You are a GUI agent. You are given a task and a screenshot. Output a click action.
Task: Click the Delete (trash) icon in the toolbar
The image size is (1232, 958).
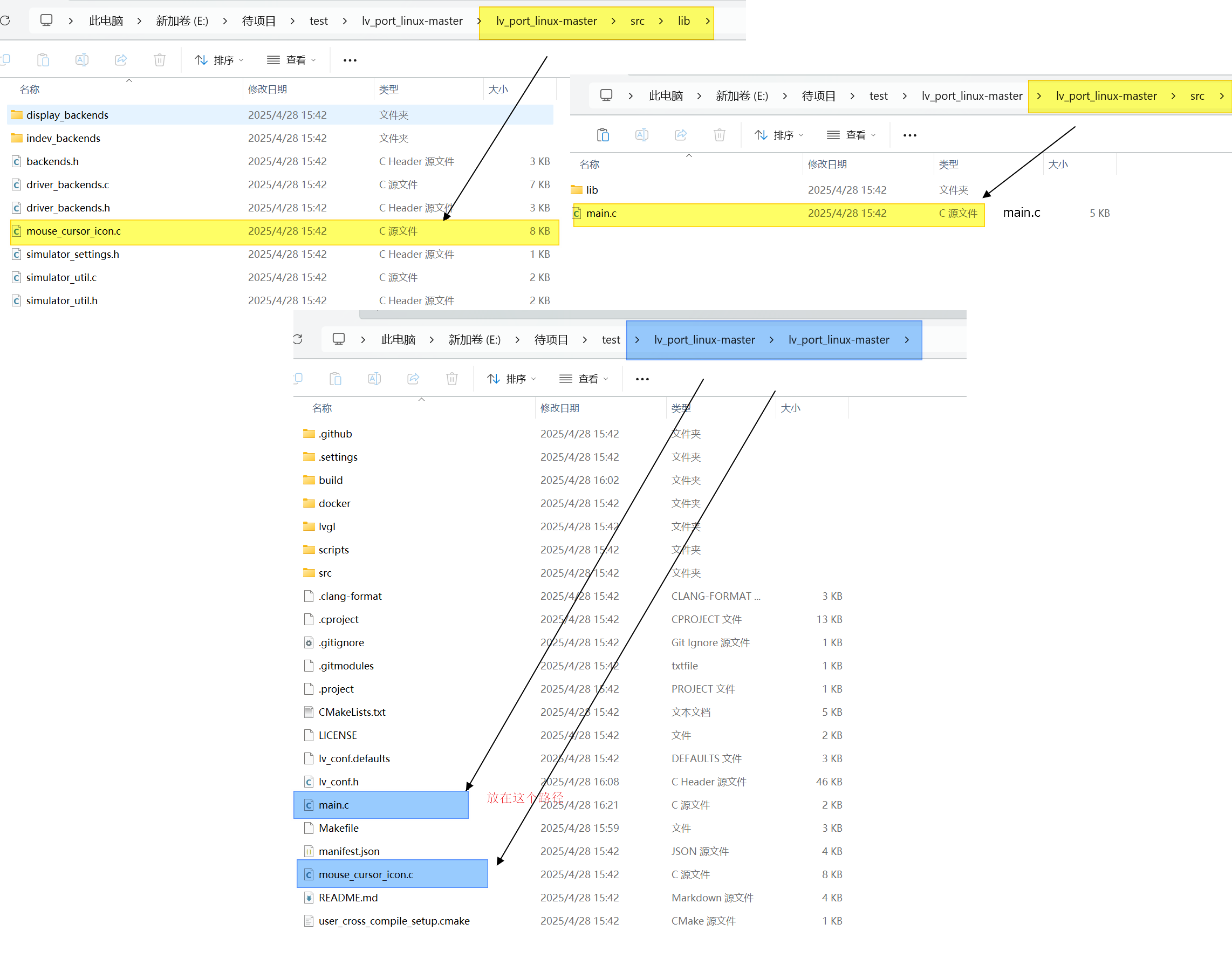tap(160, 60)
